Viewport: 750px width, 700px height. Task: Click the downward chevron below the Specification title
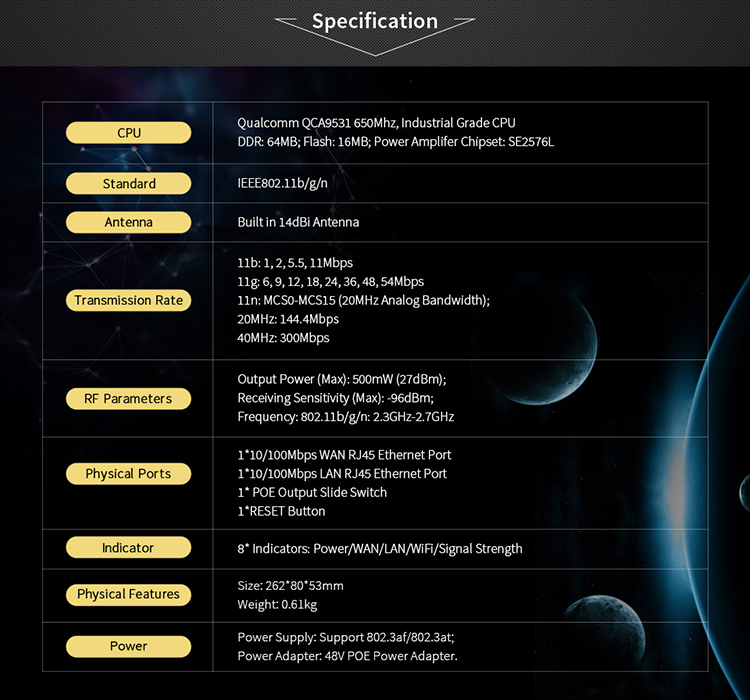coord(375,47)
